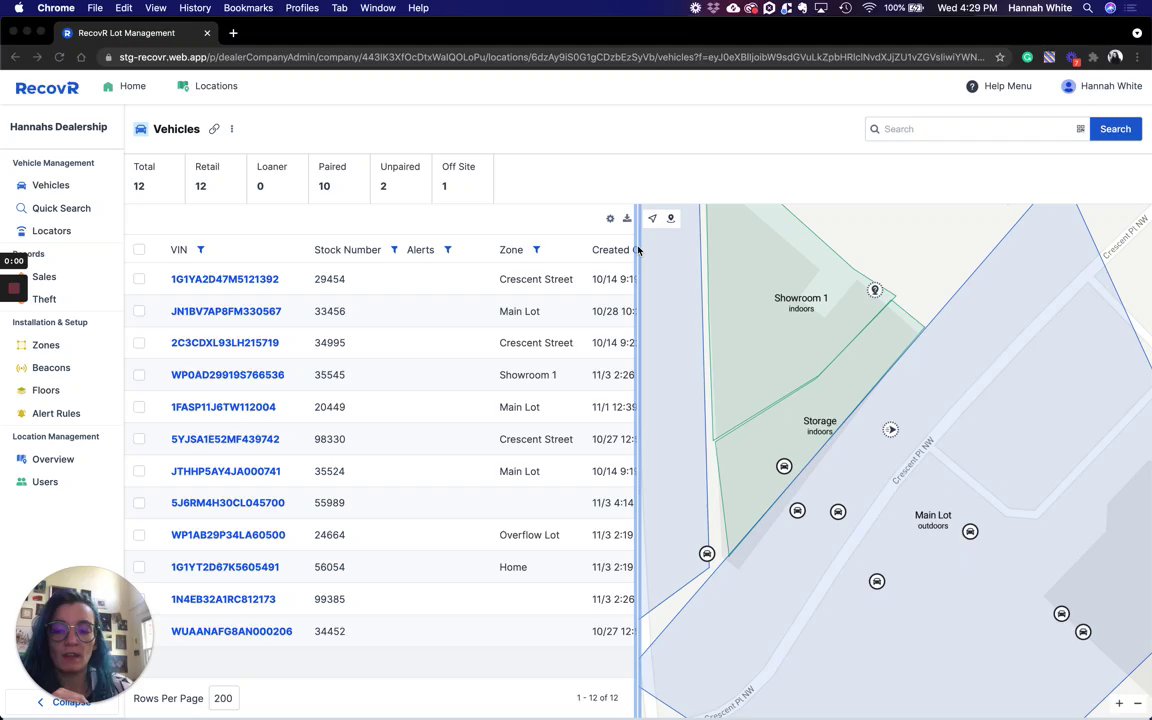Open Vehicles in the sidebar
Screen dimensions: 1152x720
click(50, 185)
